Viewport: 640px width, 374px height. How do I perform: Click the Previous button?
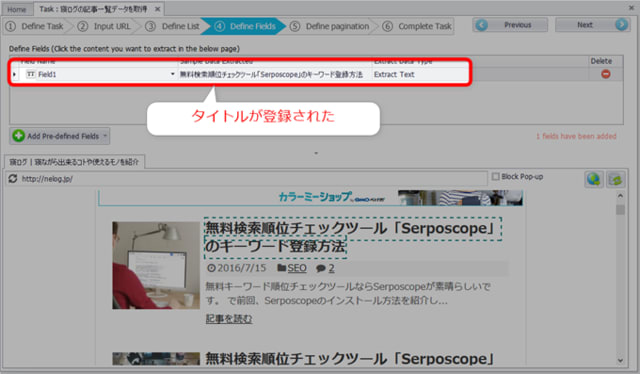point(510,25)
